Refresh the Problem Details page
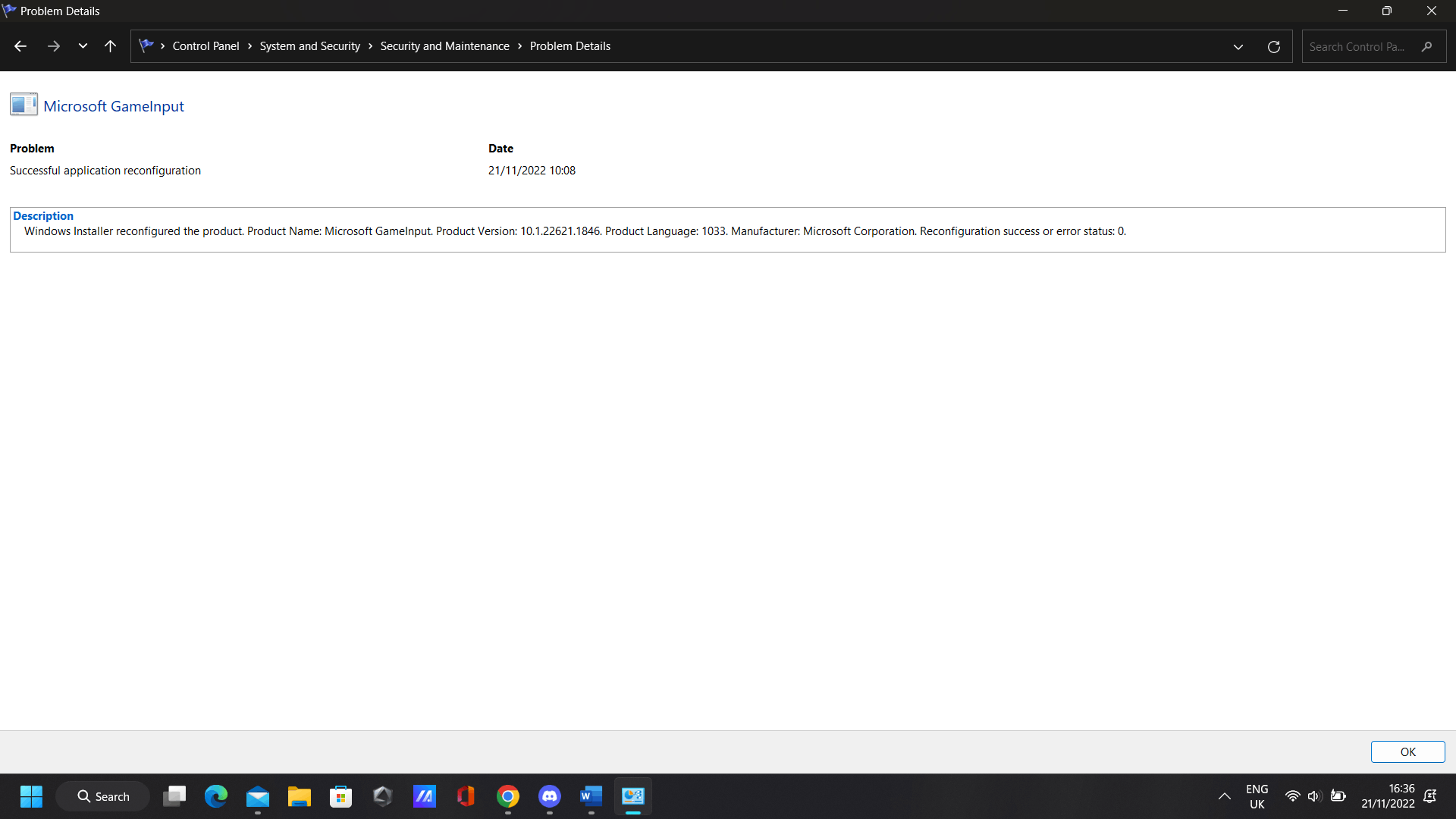This screenshot has height=819, width=1456. 1274,47
